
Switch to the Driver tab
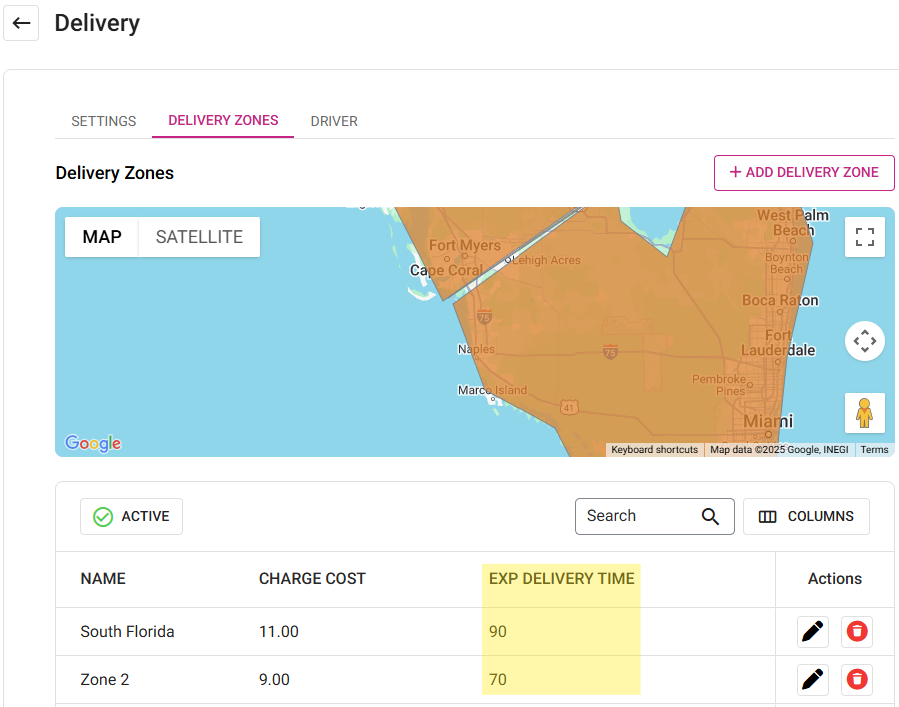coord(334,121)
